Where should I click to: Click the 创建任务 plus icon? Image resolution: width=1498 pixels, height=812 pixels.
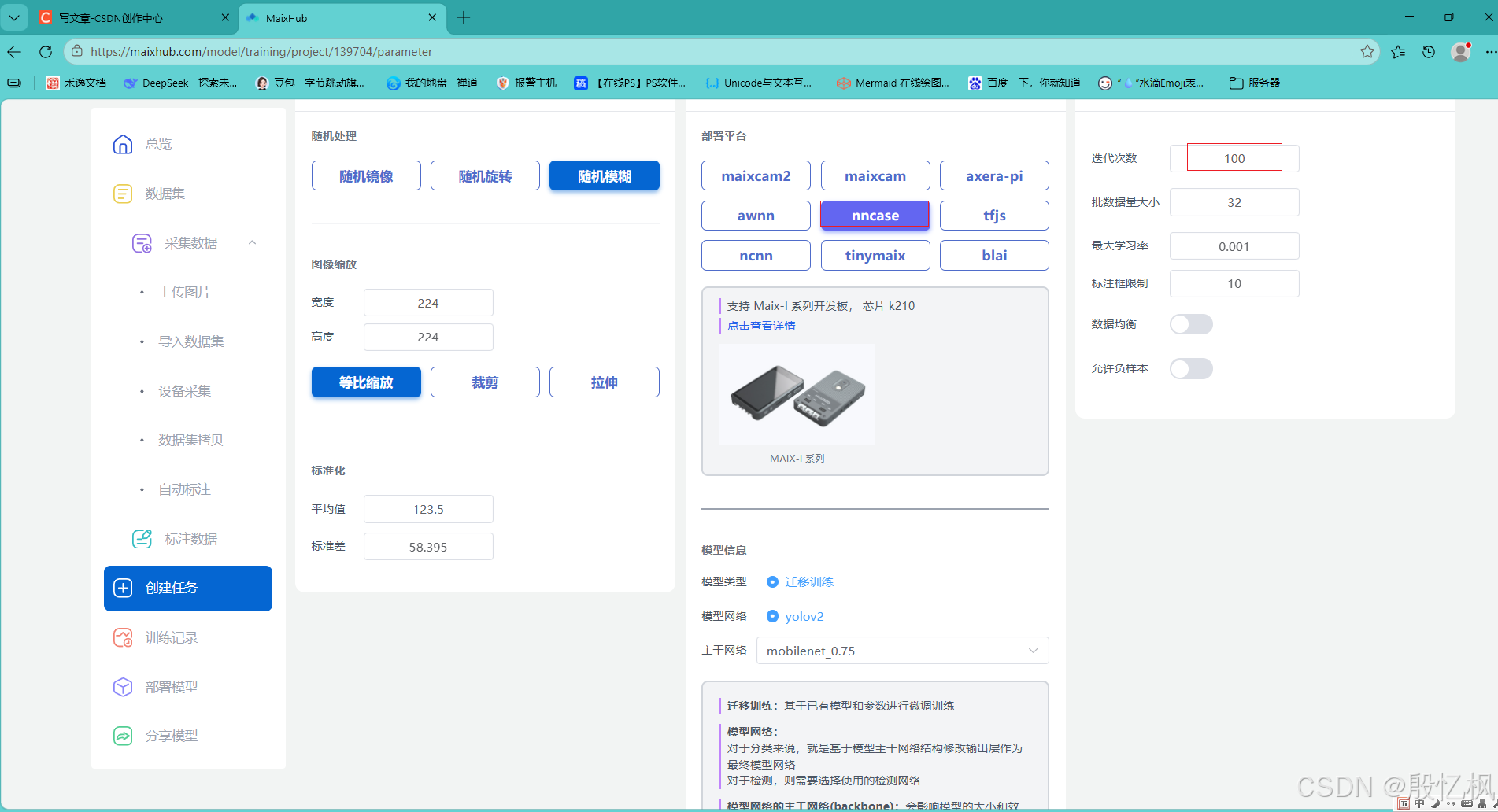[123, 588]
